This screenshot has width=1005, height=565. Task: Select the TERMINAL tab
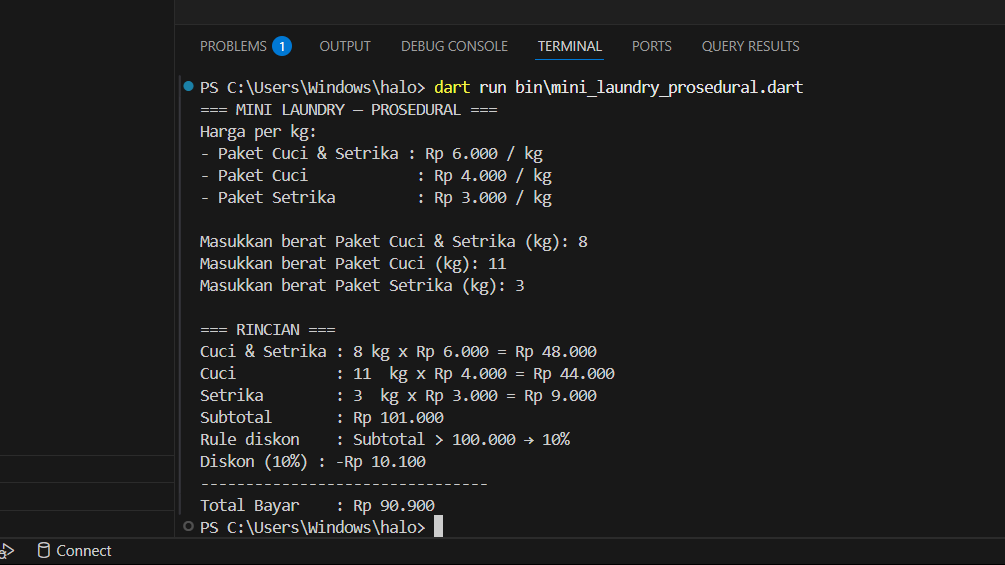coord(570,46)
